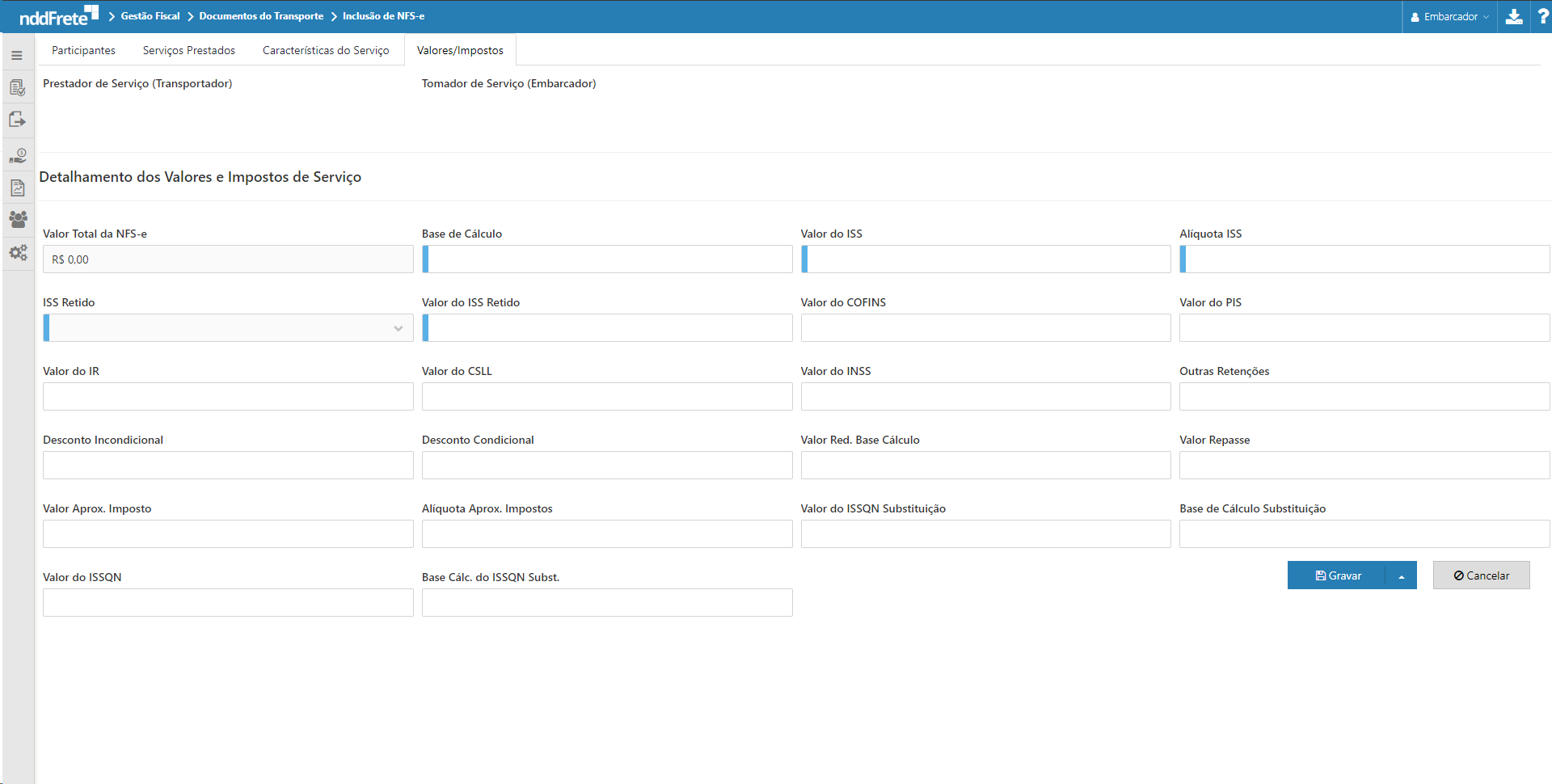Open the report chart sidebar icon
The image size is (1552, 784).
click(x=17, y=188)
